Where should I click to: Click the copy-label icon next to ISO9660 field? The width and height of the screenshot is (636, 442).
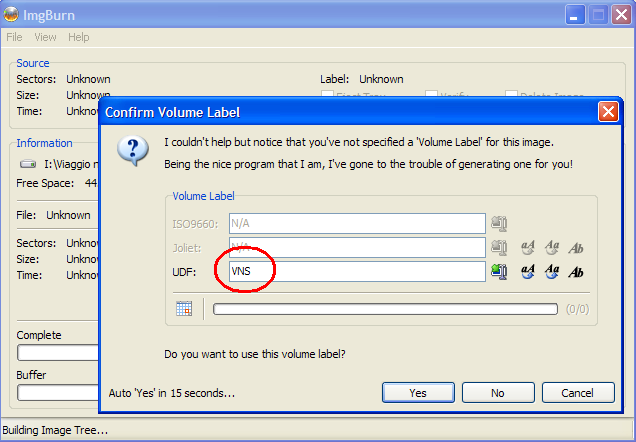tap(499, 223)
